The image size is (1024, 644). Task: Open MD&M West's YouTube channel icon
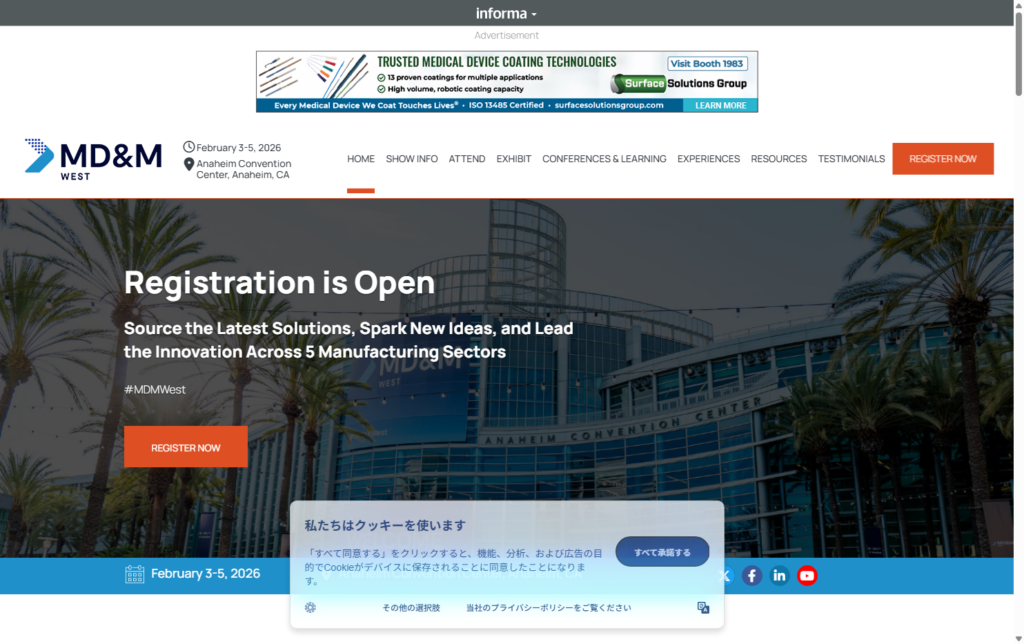click(807, 575)
